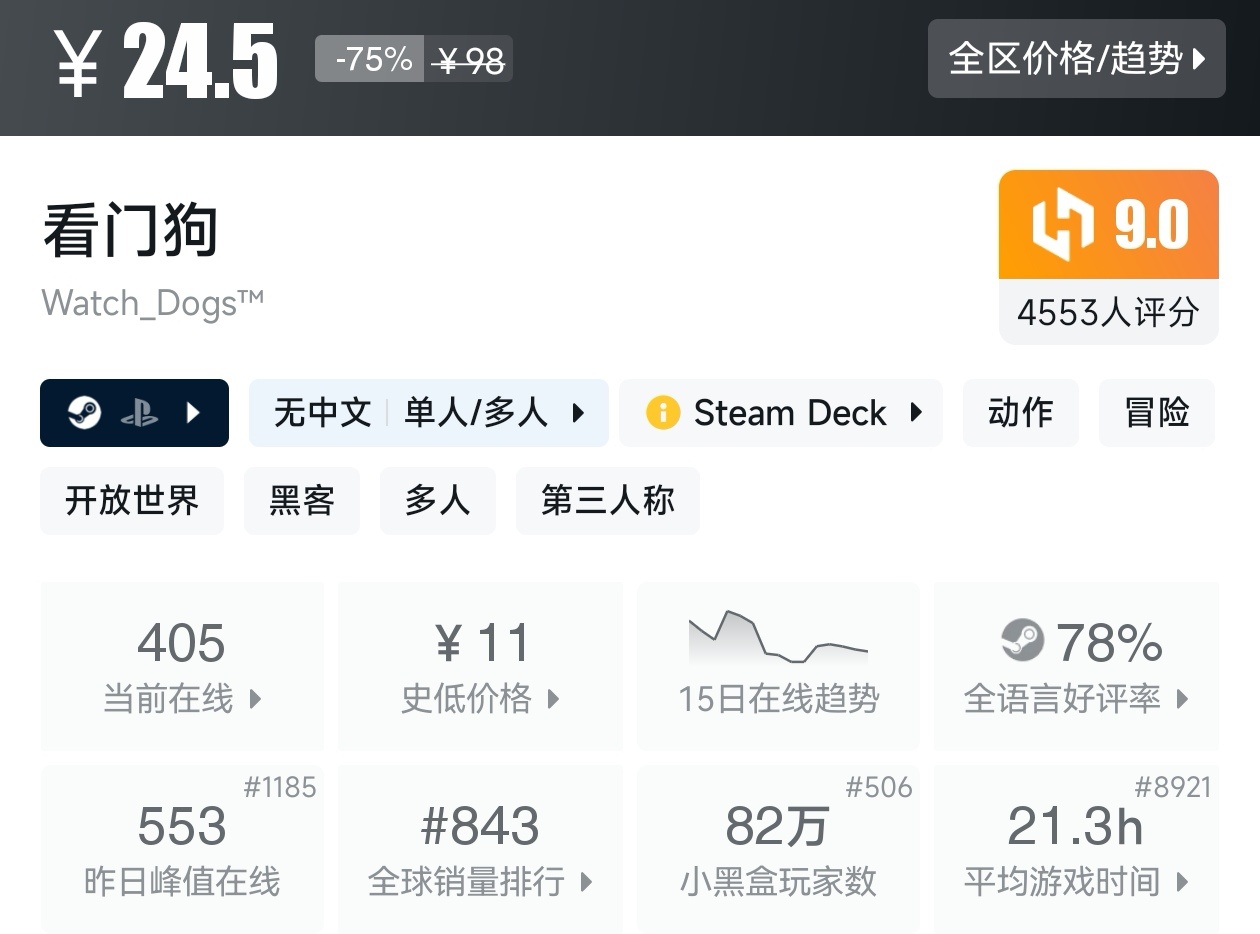Click the -75% discount badge
This screenshot has height=934, width=1260.
(x=370, y=59)
